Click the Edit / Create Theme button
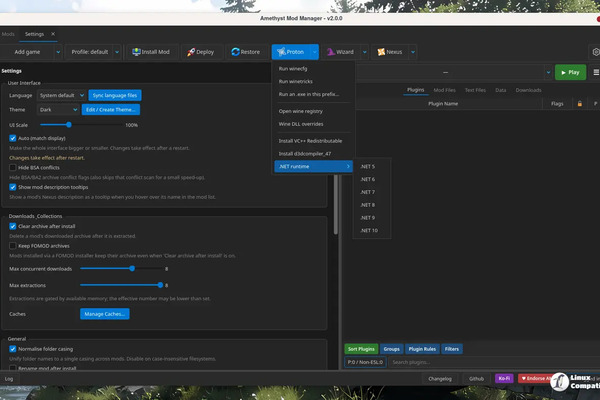Screen dimensions: 600x400 pos(111,109)
